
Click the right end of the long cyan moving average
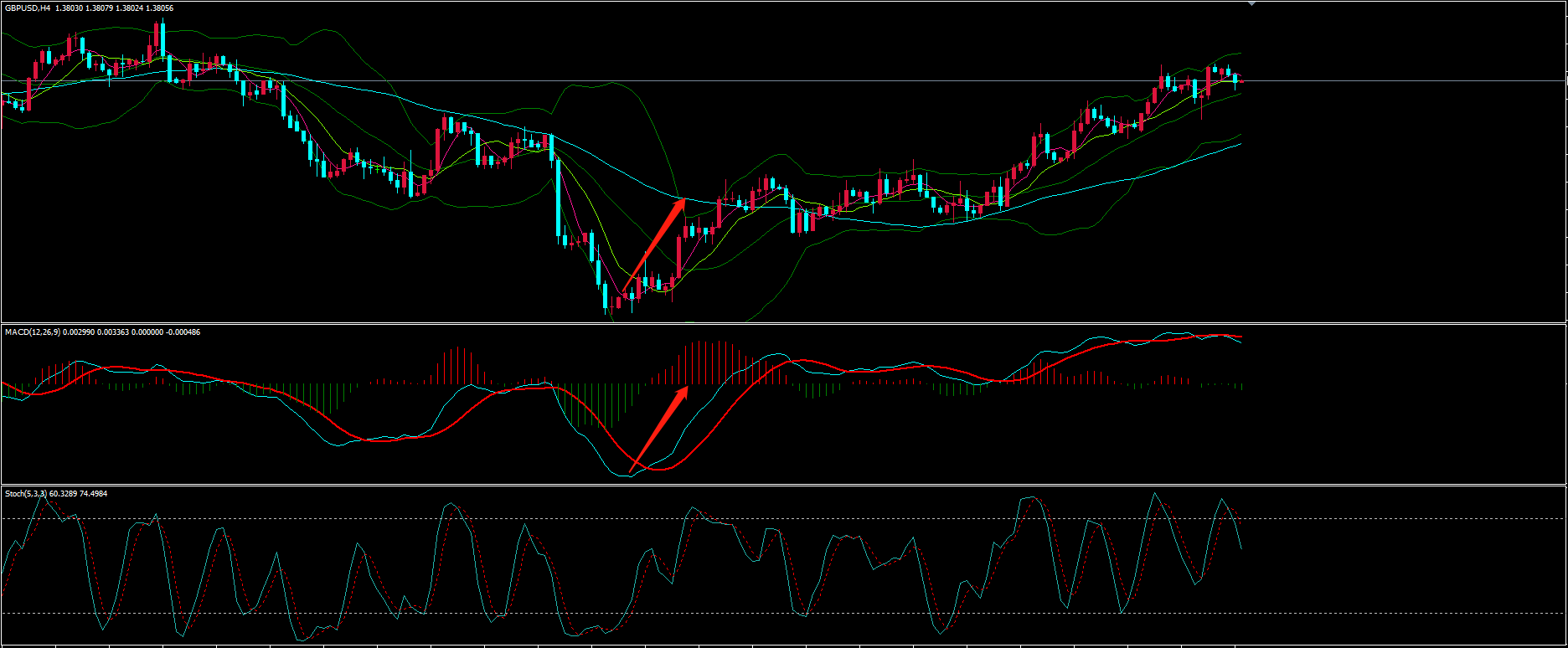[1240, 144]
